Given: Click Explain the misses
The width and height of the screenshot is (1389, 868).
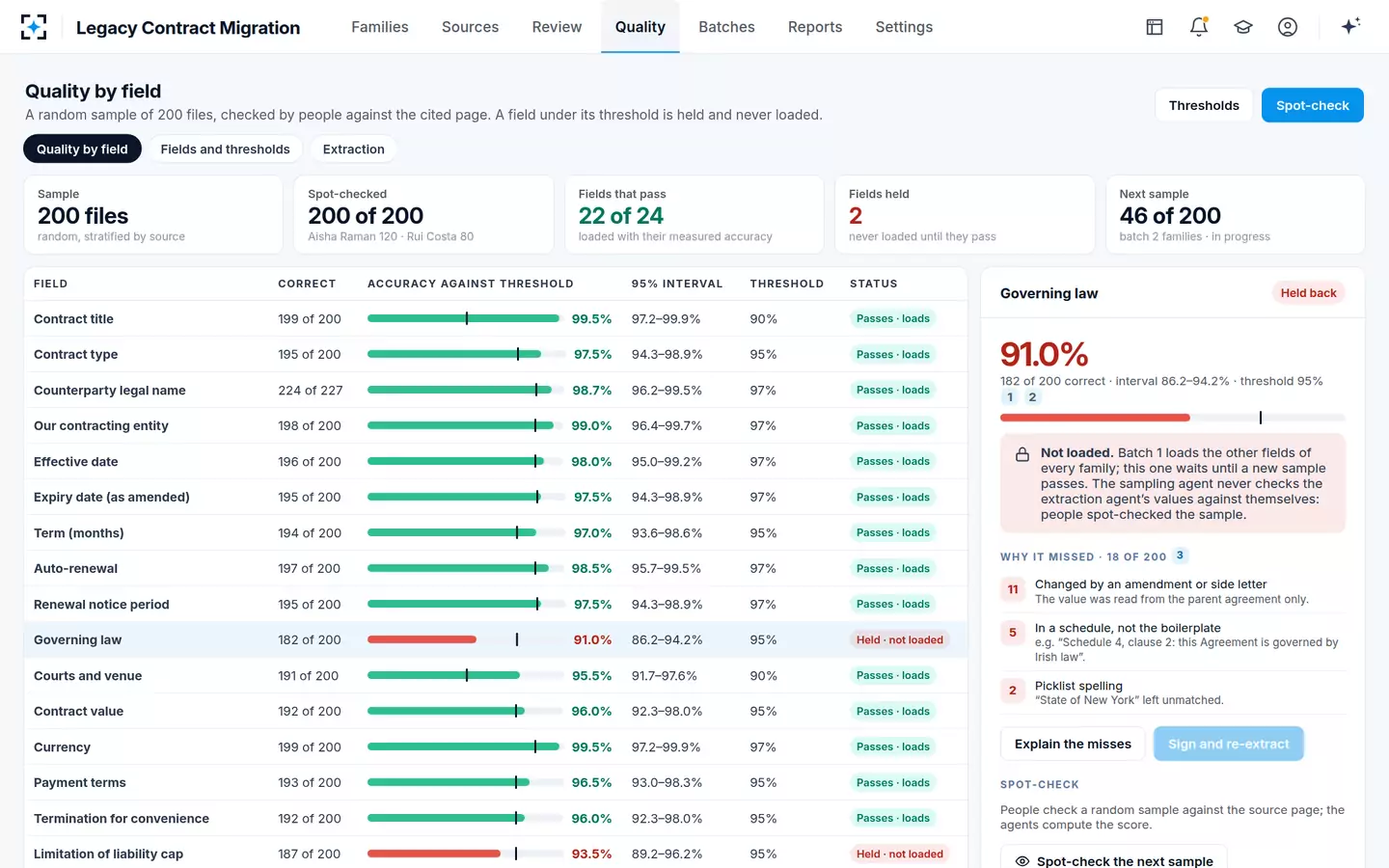Looking at the screenshot, I should pos(1073,744).
